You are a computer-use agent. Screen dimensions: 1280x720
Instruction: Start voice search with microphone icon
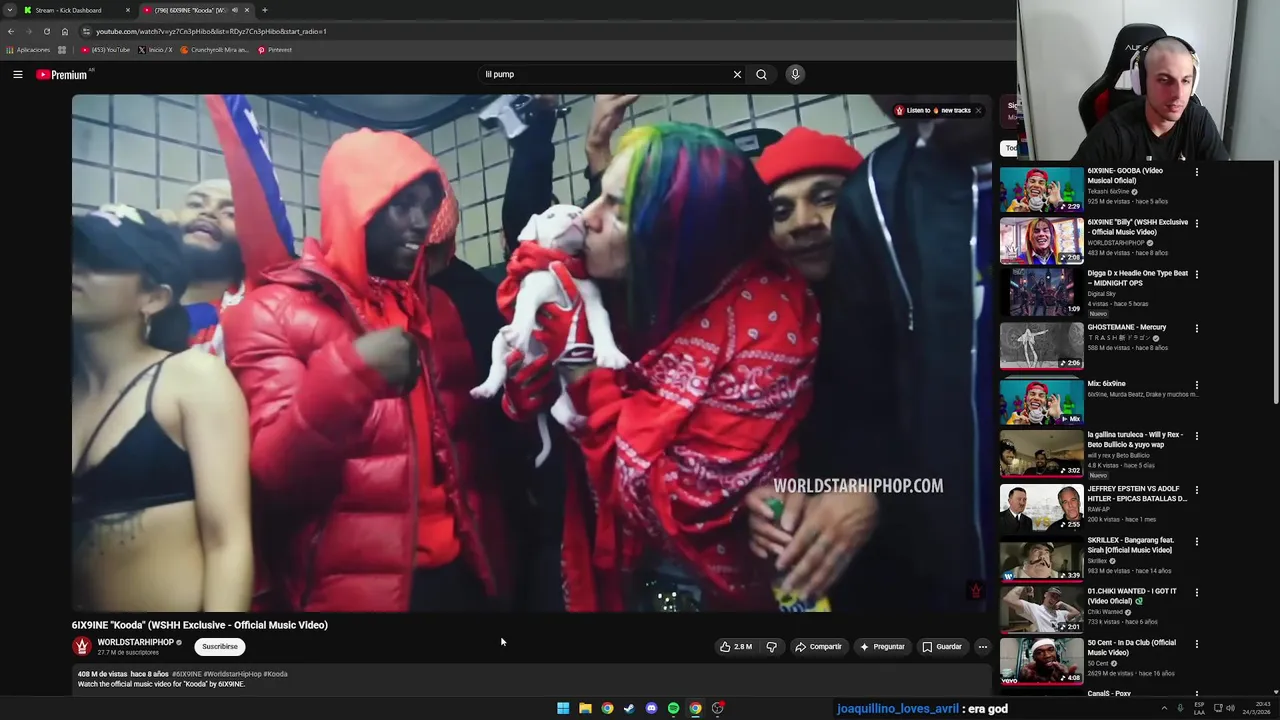[x=795, y=74]
